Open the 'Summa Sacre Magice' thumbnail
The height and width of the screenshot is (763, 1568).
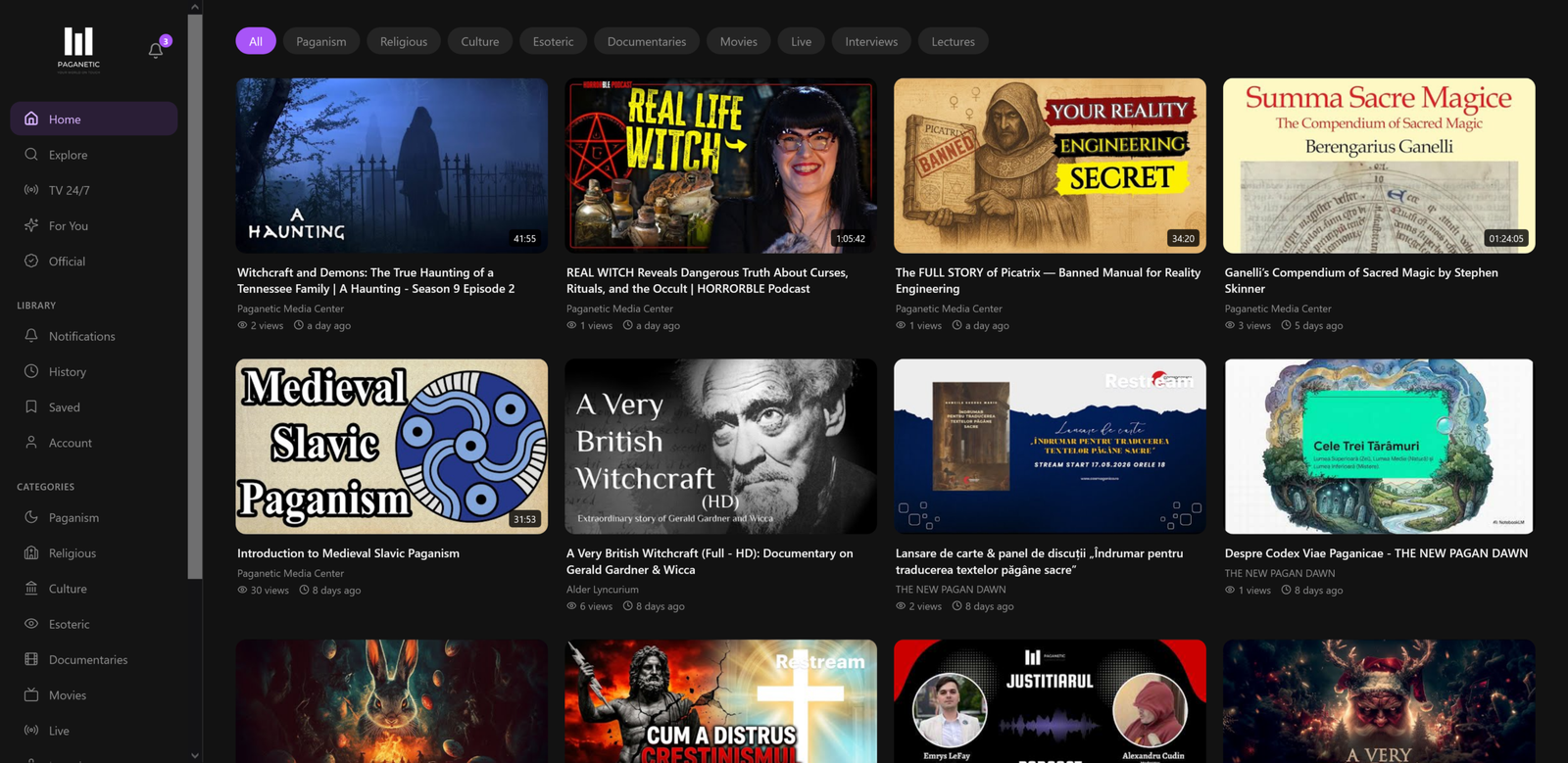click(x=1379, y=166)
